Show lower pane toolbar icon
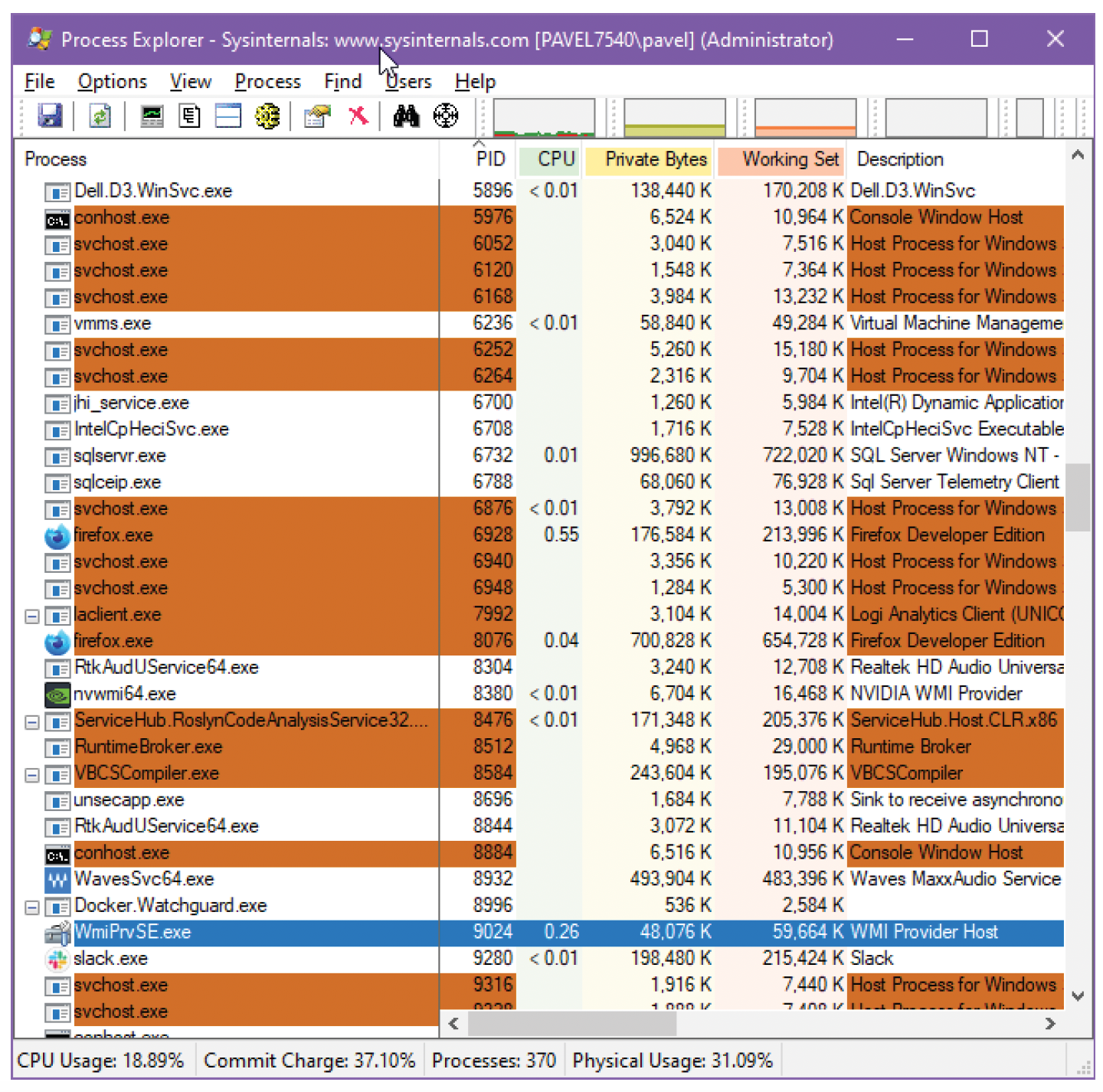 tap(228, 116)
